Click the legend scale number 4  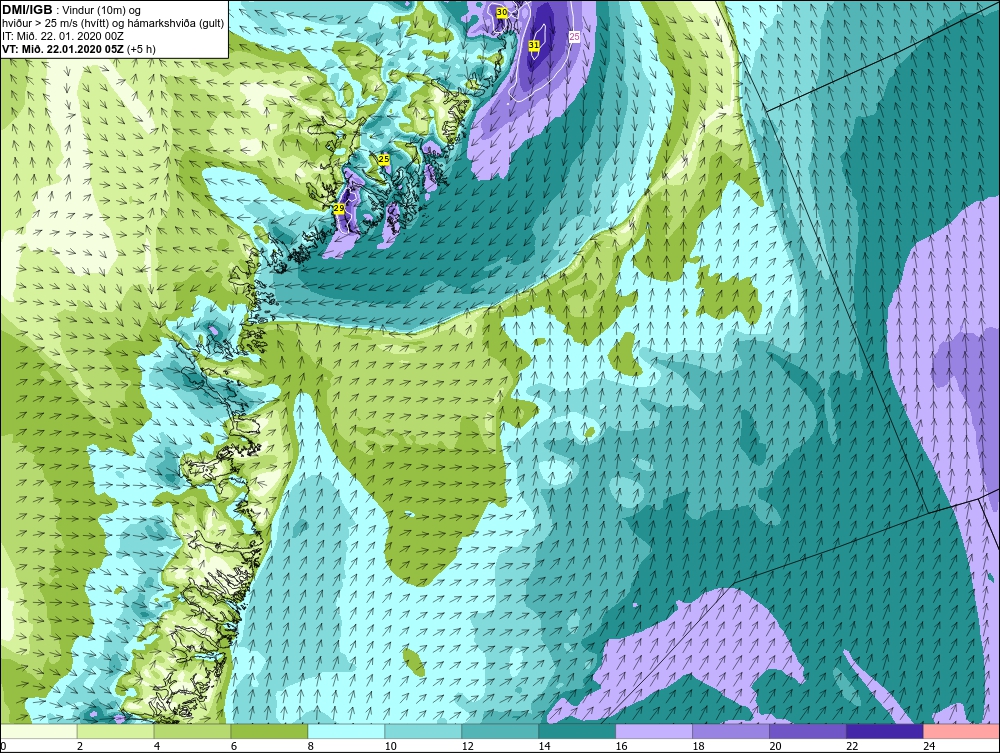(157, 746)
